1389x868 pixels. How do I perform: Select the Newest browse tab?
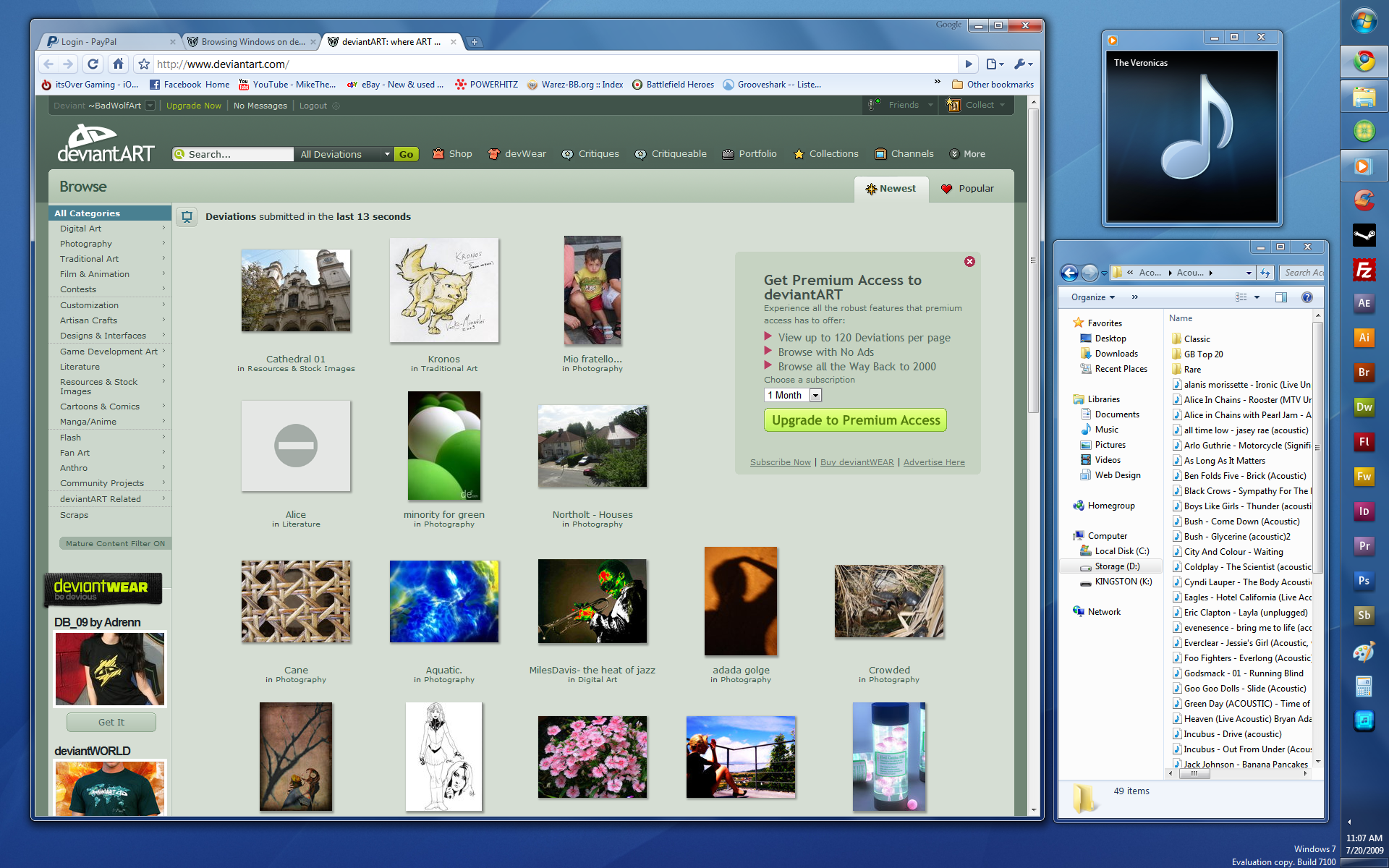click(x=891, y=189)
